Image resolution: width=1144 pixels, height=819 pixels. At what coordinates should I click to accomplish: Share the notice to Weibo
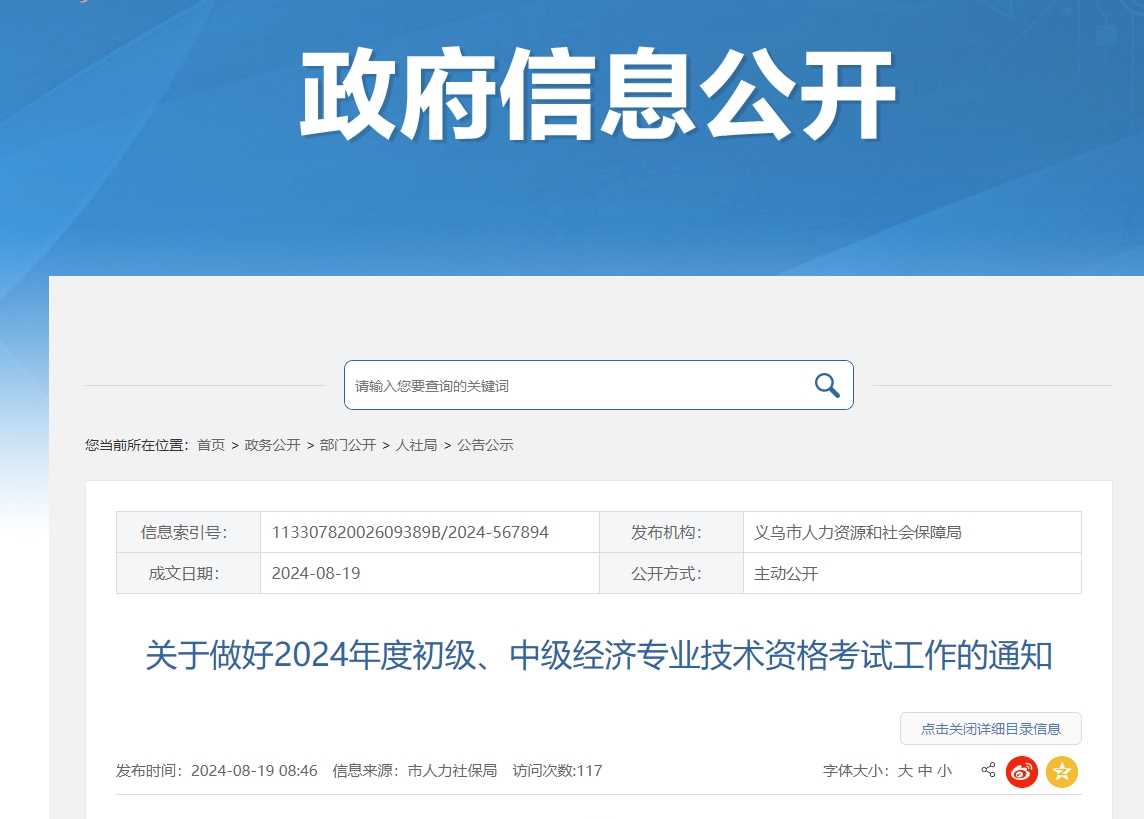point(1021,771)
